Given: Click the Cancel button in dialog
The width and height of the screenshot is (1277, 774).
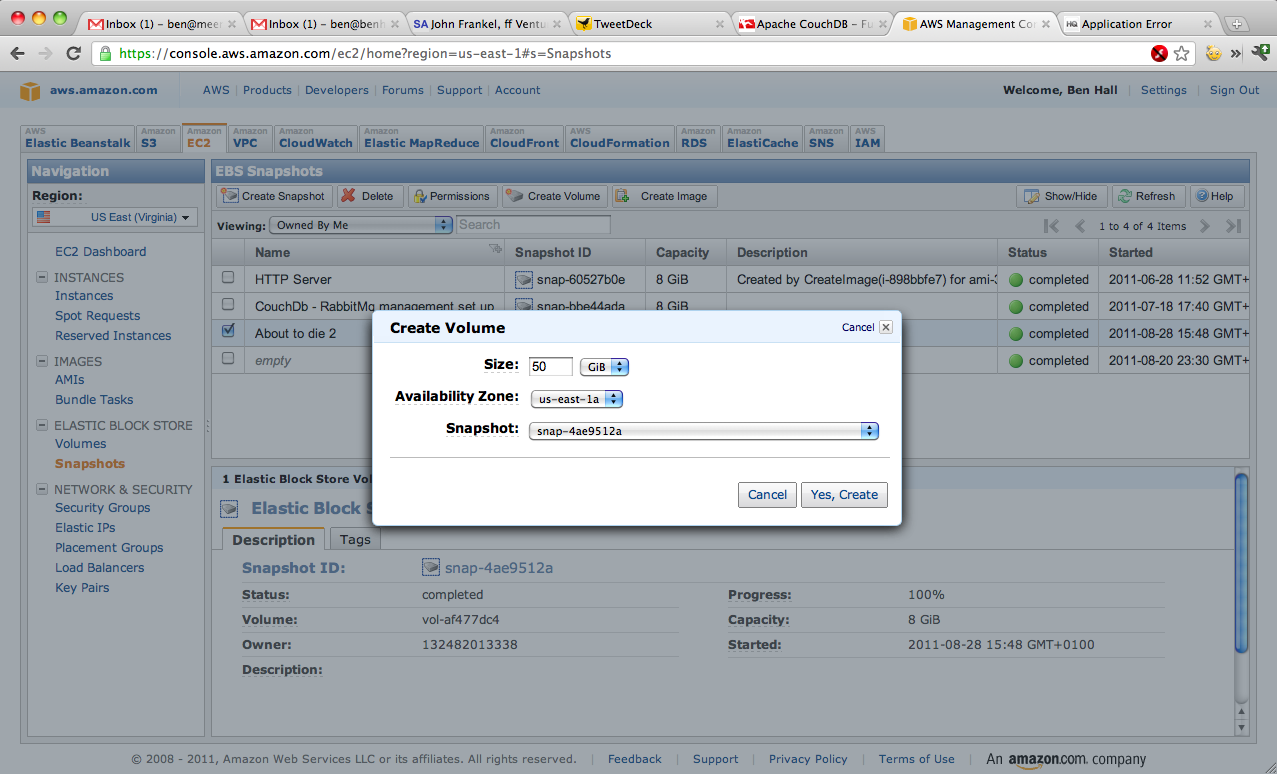Looking at the screenshot, I should pyautogui.click(x=768, y=494).
